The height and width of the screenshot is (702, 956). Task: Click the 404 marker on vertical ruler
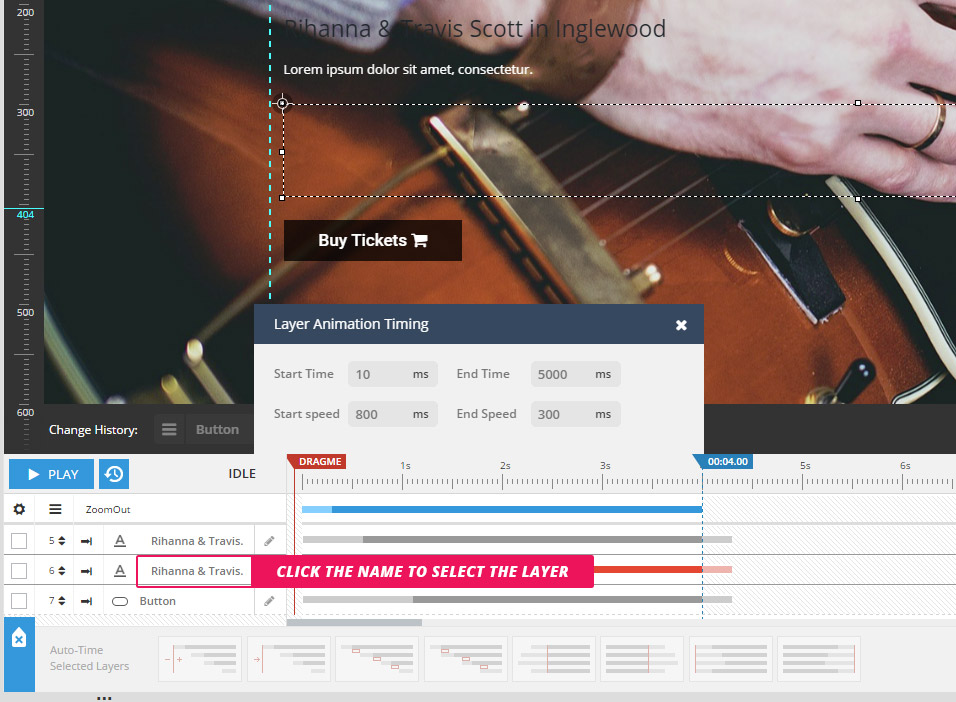25,215
